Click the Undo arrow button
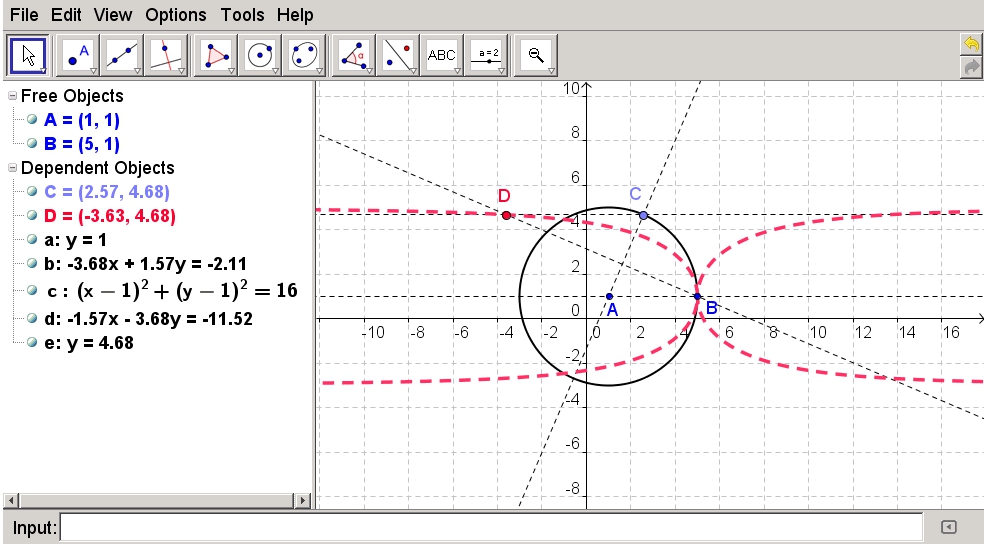984x546 pixels. (970, 44)
